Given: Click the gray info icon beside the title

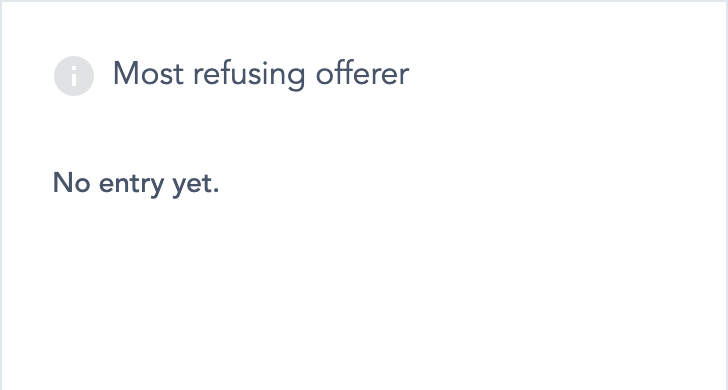Looking at the screenshot, I should 74,76.
